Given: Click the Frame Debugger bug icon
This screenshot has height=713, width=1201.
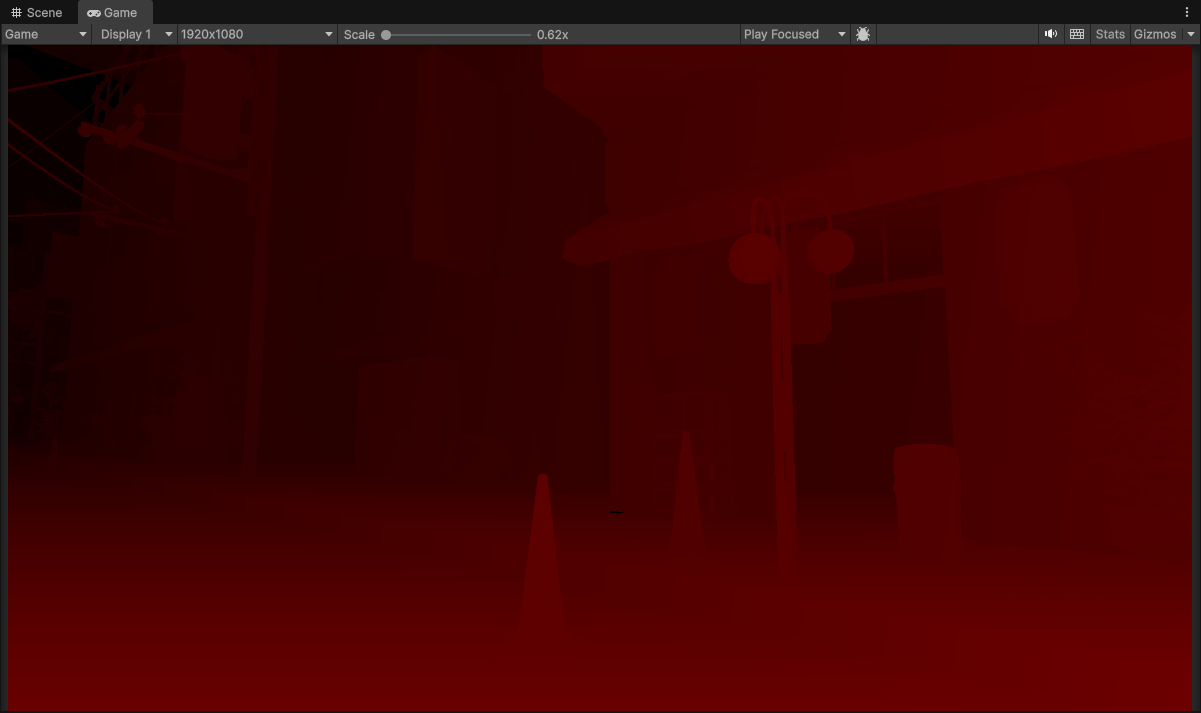Looking at the screenshot, I should point(863,34).
